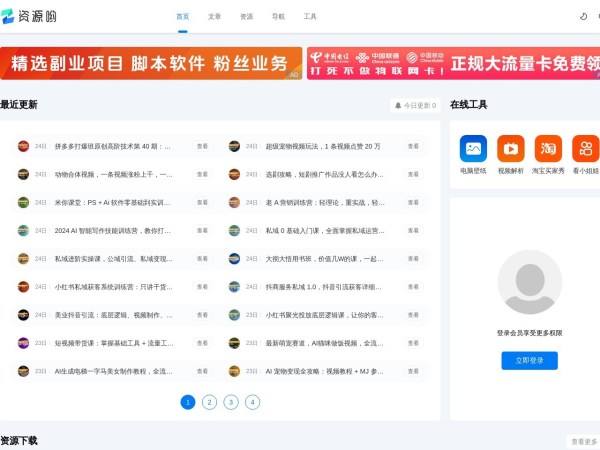
Task: Click the 精选副业项目 orange banner ad
Action: [x=150, y=64]
